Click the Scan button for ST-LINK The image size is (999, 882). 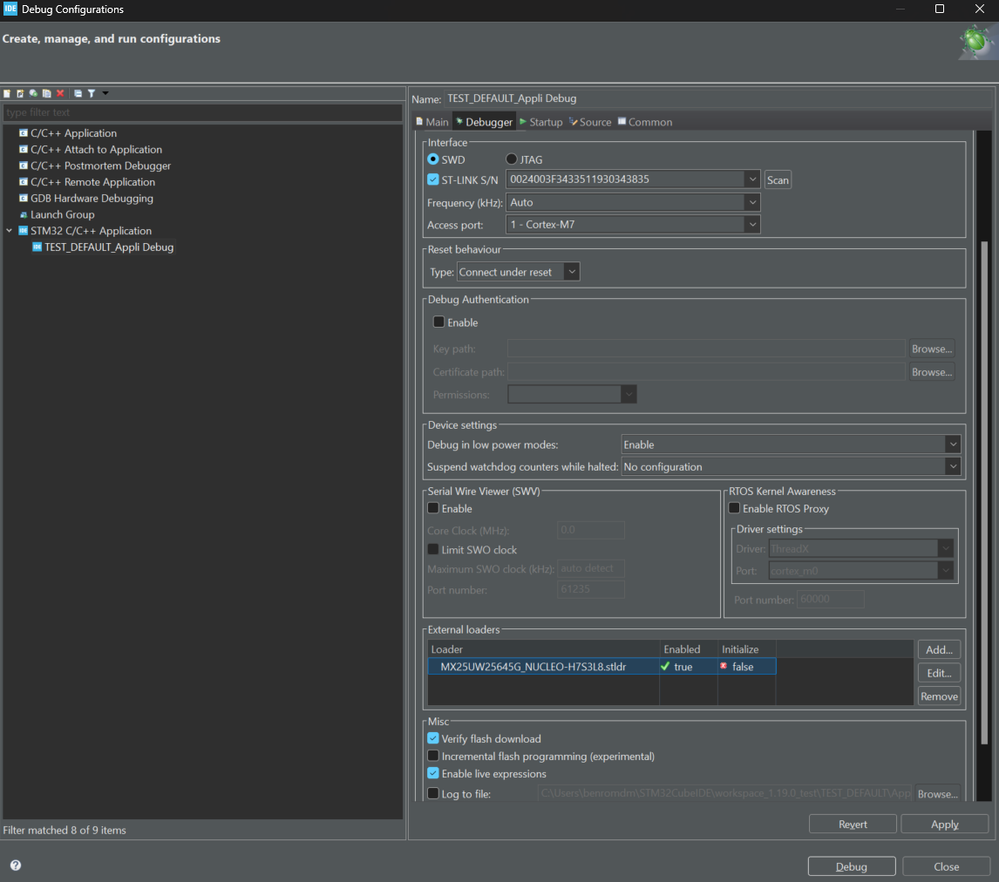click(x=777, y=180)
